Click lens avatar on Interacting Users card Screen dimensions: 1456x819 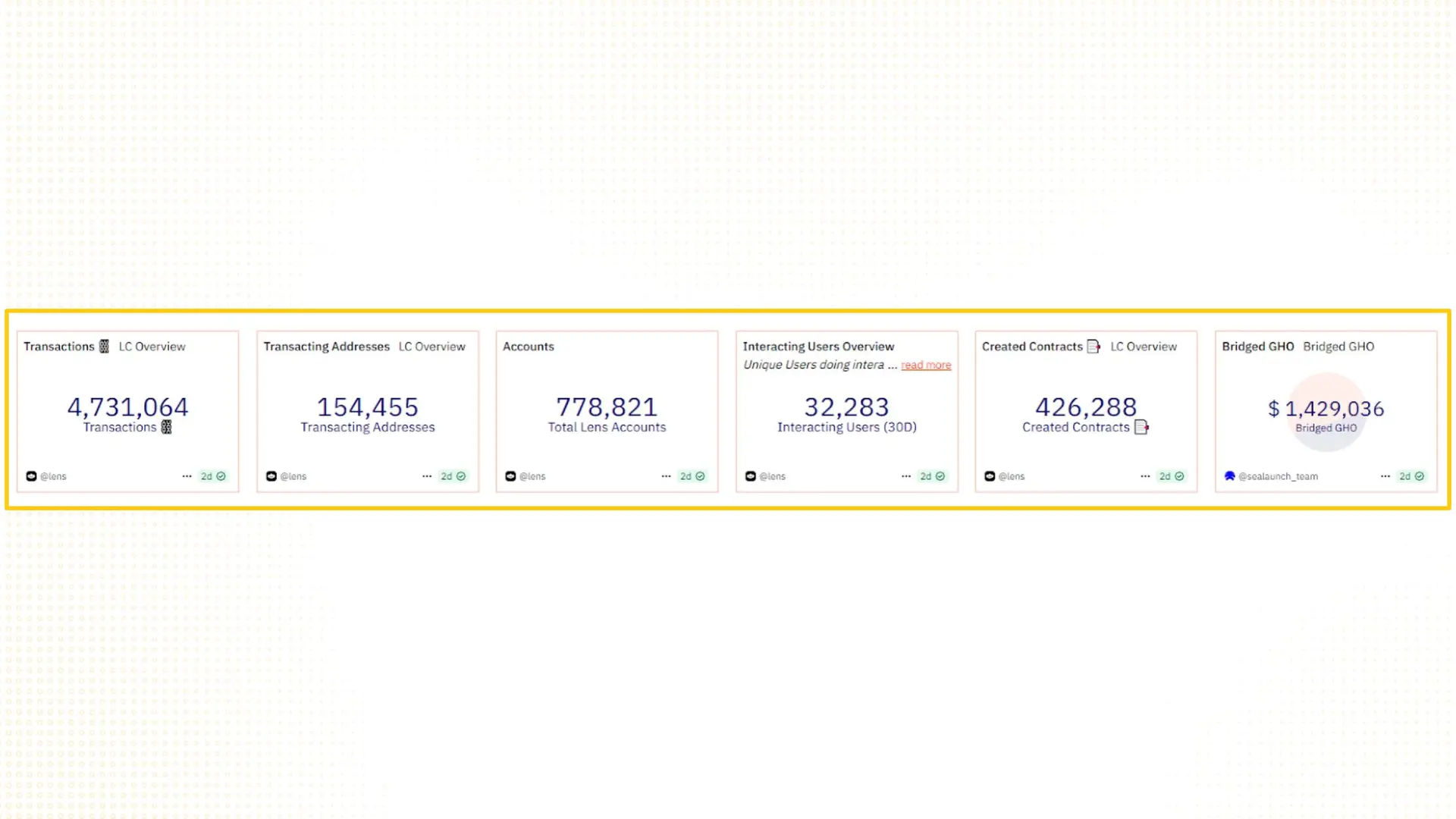750,476
